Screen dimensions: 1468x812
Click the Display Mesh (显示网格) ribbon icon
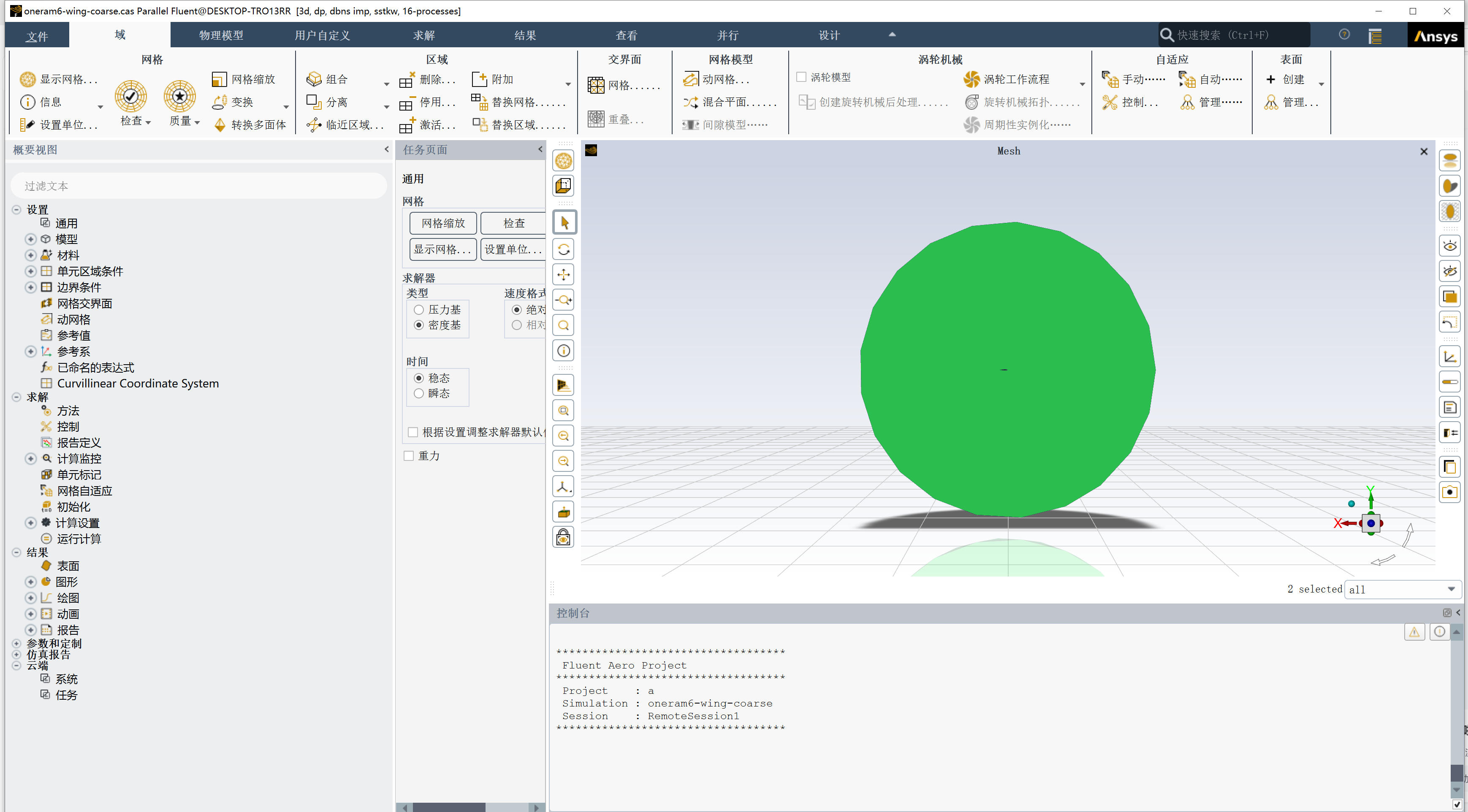(x=27, y=79)
